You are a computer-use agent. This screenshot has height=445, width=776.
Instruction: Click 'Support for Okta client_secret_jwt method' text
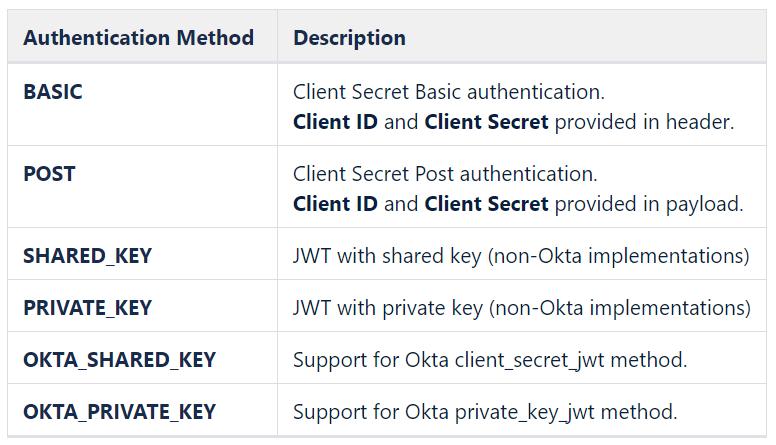[x=490, y=360]
